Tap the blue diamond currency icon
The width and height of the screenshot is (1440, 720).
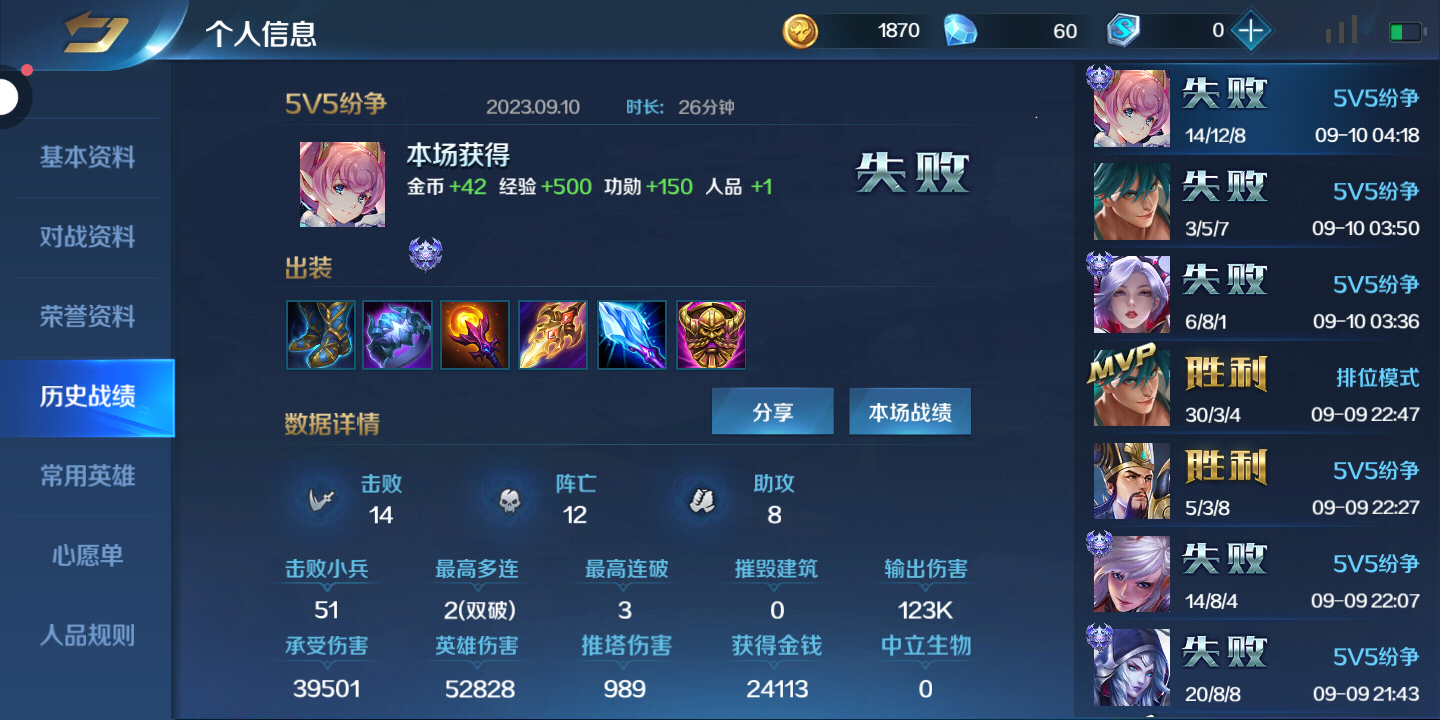(x=961, y=31)
